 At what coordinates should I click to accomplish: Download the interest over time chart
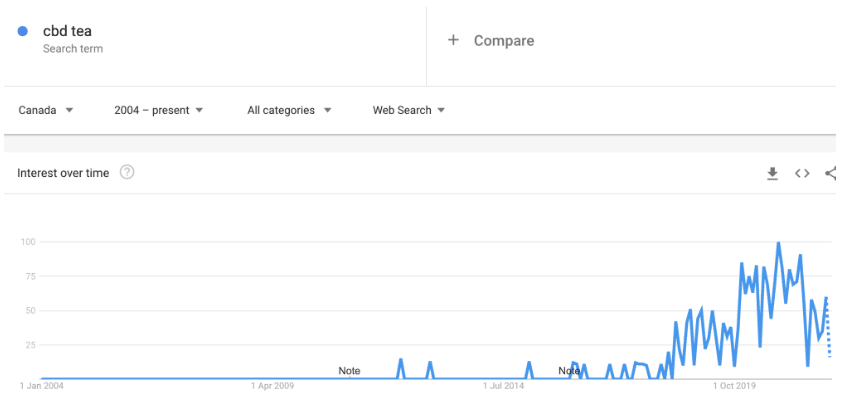click(772, 173)
